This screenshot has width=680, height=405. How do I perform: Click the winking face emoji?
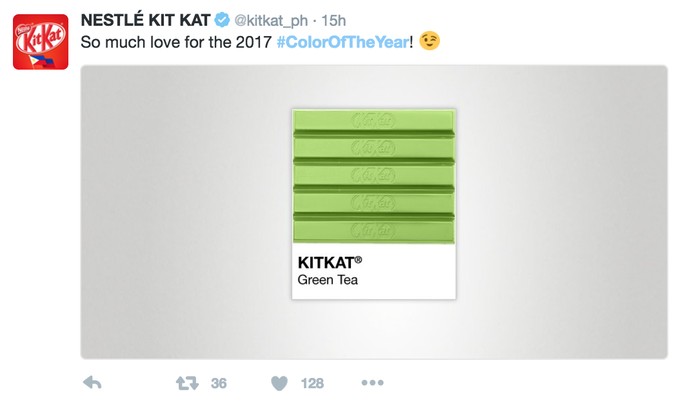pos(430,43)
